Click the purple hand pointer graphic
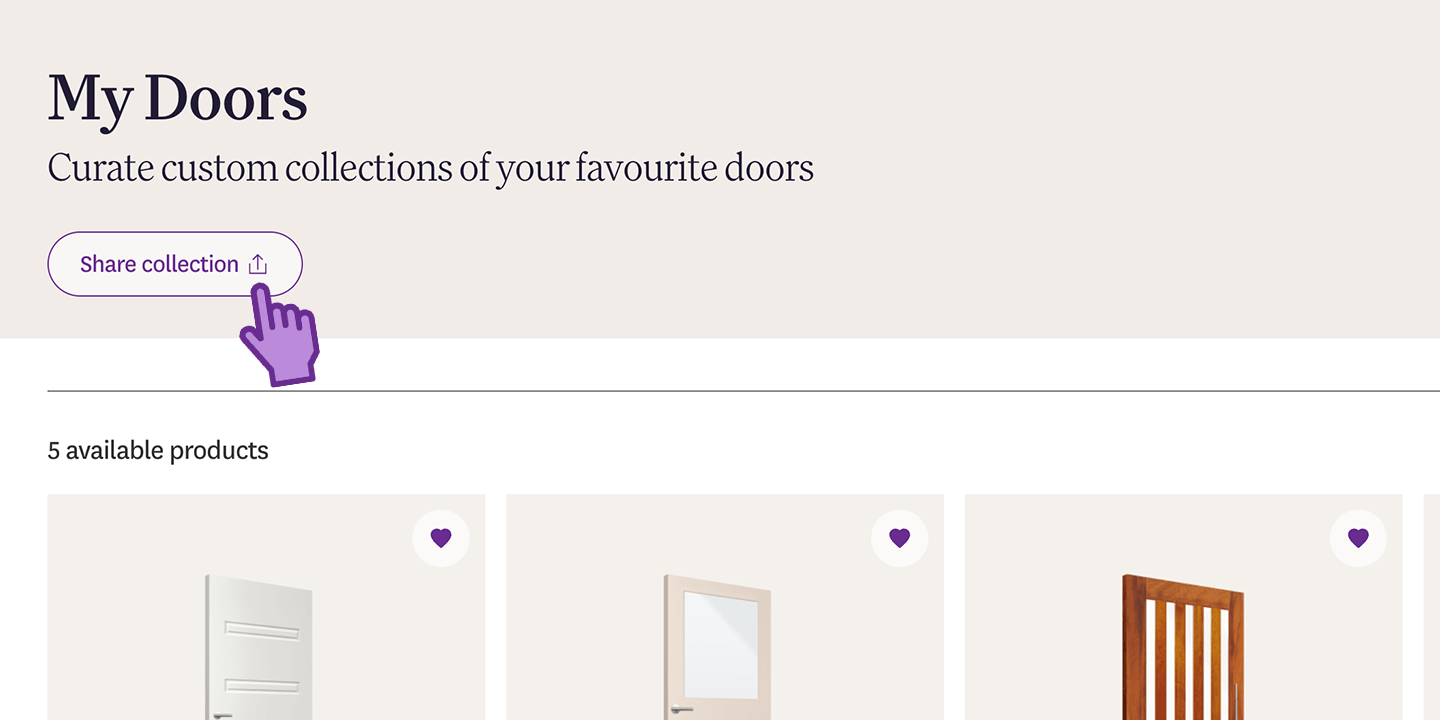This screenshot has width=1440, height=720. tap(282, 340)
